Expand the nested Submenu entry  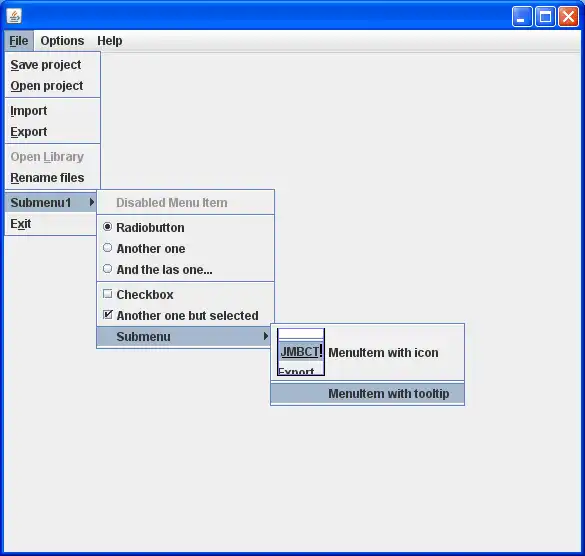click(x=184, y=337)
